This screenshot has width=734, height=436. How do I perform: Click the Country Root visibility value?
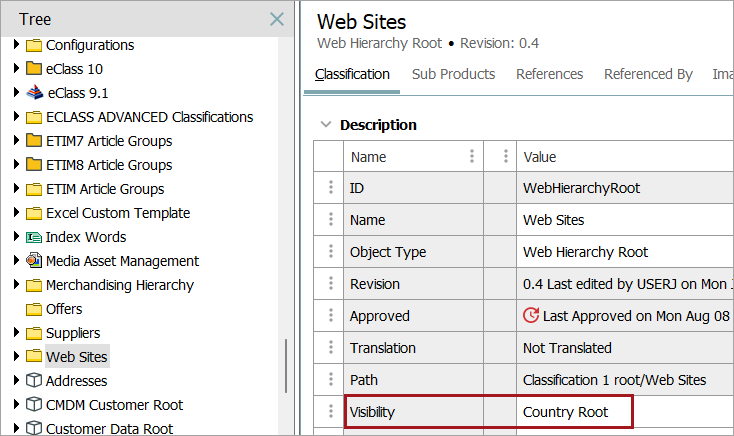[565, 412]
